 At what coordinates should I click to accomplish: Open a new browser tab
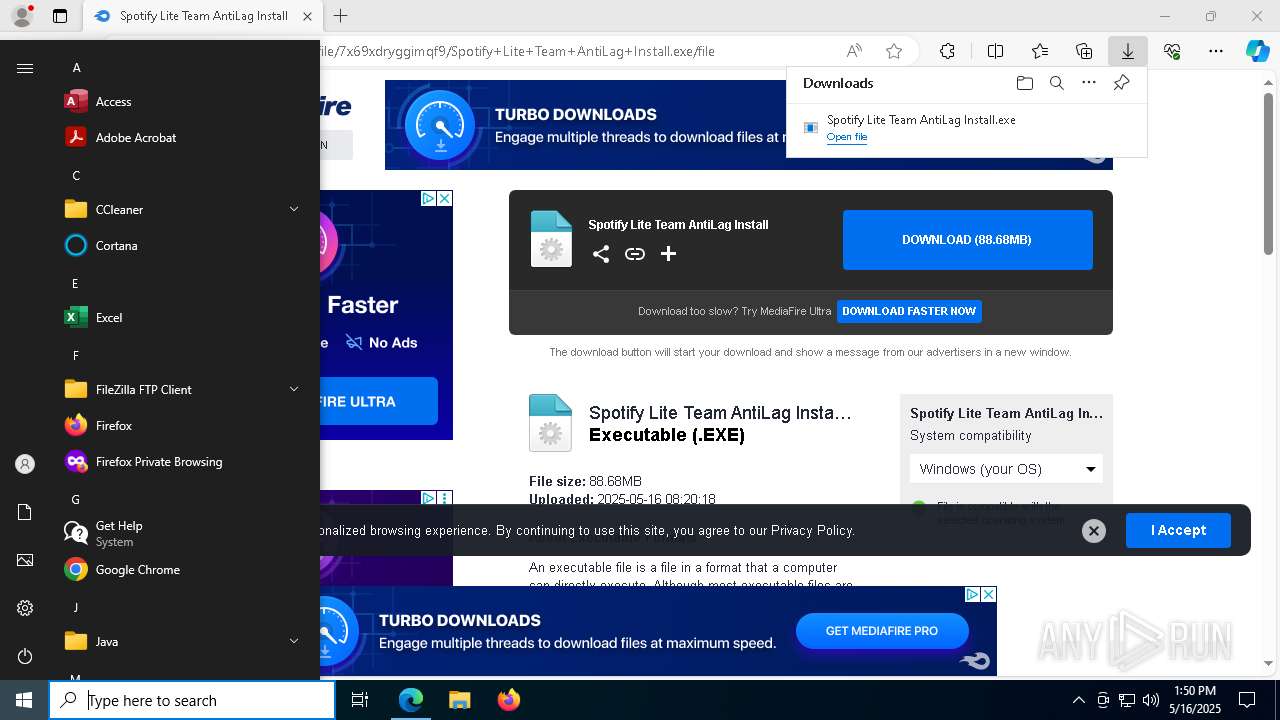[x=341, y=16]
